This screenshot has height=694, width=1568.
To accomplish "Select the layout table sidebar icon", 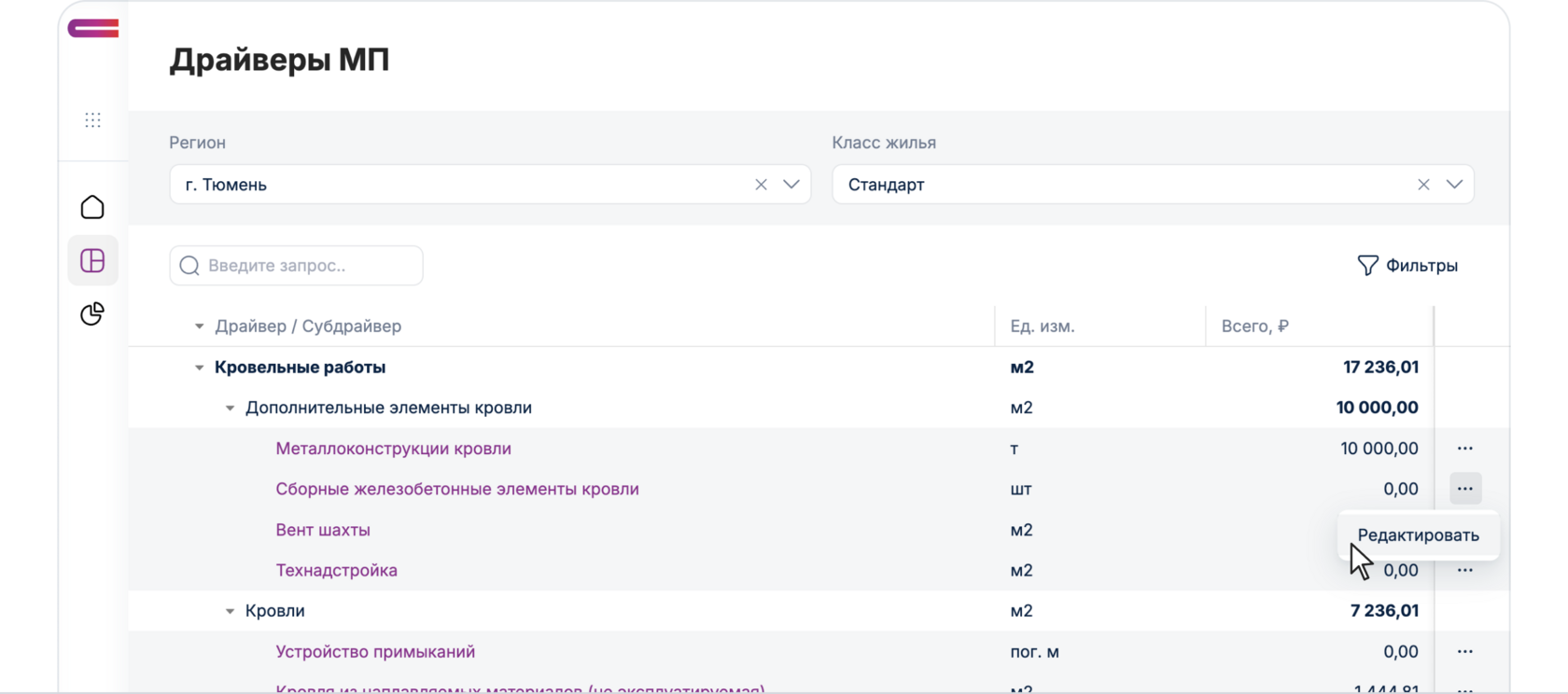I will [x=92, y=260].
